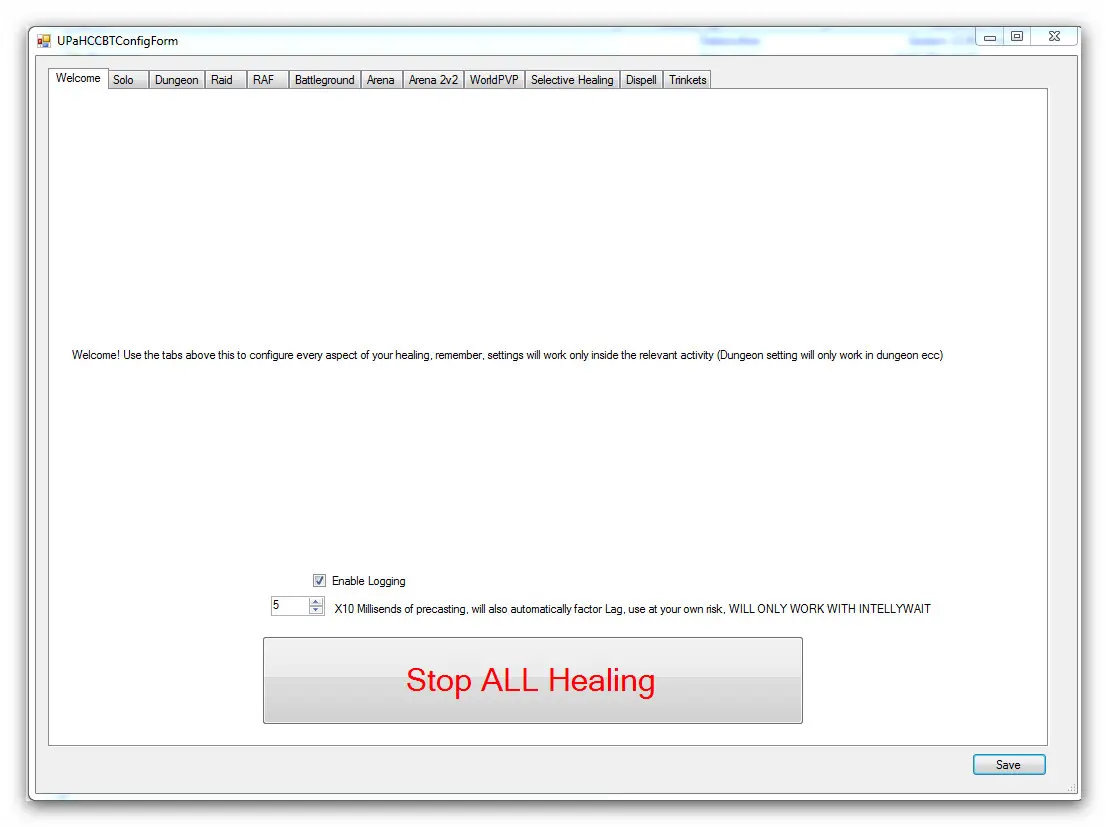Open the Battleground settings tab
1107x827 pixels.
click(324, 80)
